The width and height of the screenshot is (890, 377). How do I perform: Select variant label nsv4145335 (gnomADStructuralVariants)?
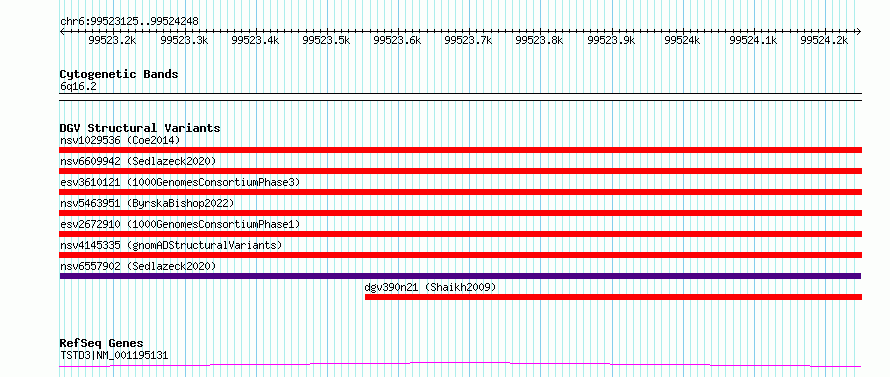(171, 245)
